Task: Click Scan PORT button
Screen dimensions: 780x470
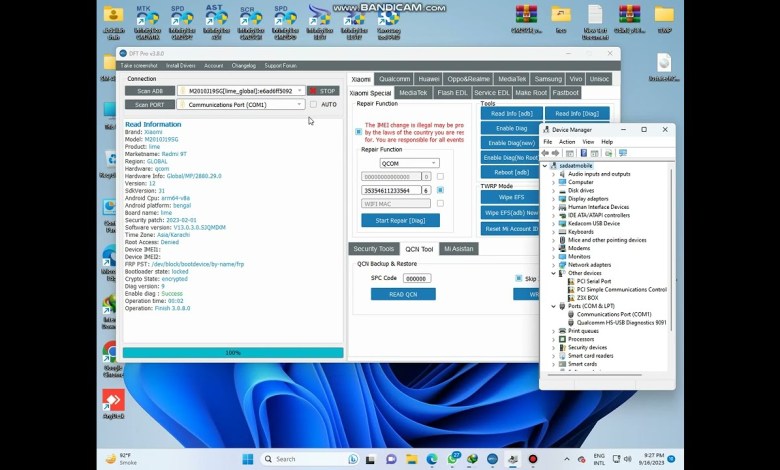Action: 150,104
